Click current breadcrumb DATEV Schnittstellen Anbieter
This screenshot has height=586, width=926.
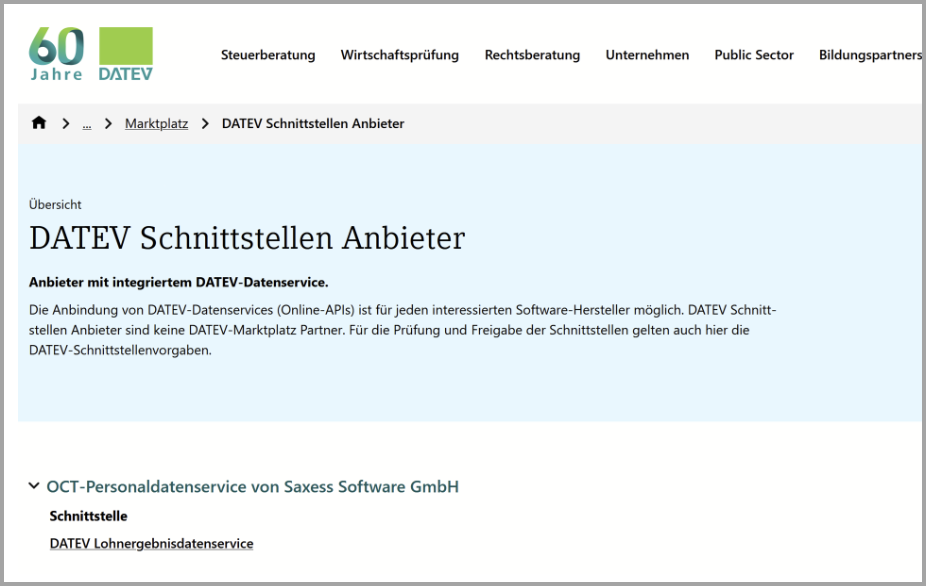pyautogui.click(x=313, y=123)
